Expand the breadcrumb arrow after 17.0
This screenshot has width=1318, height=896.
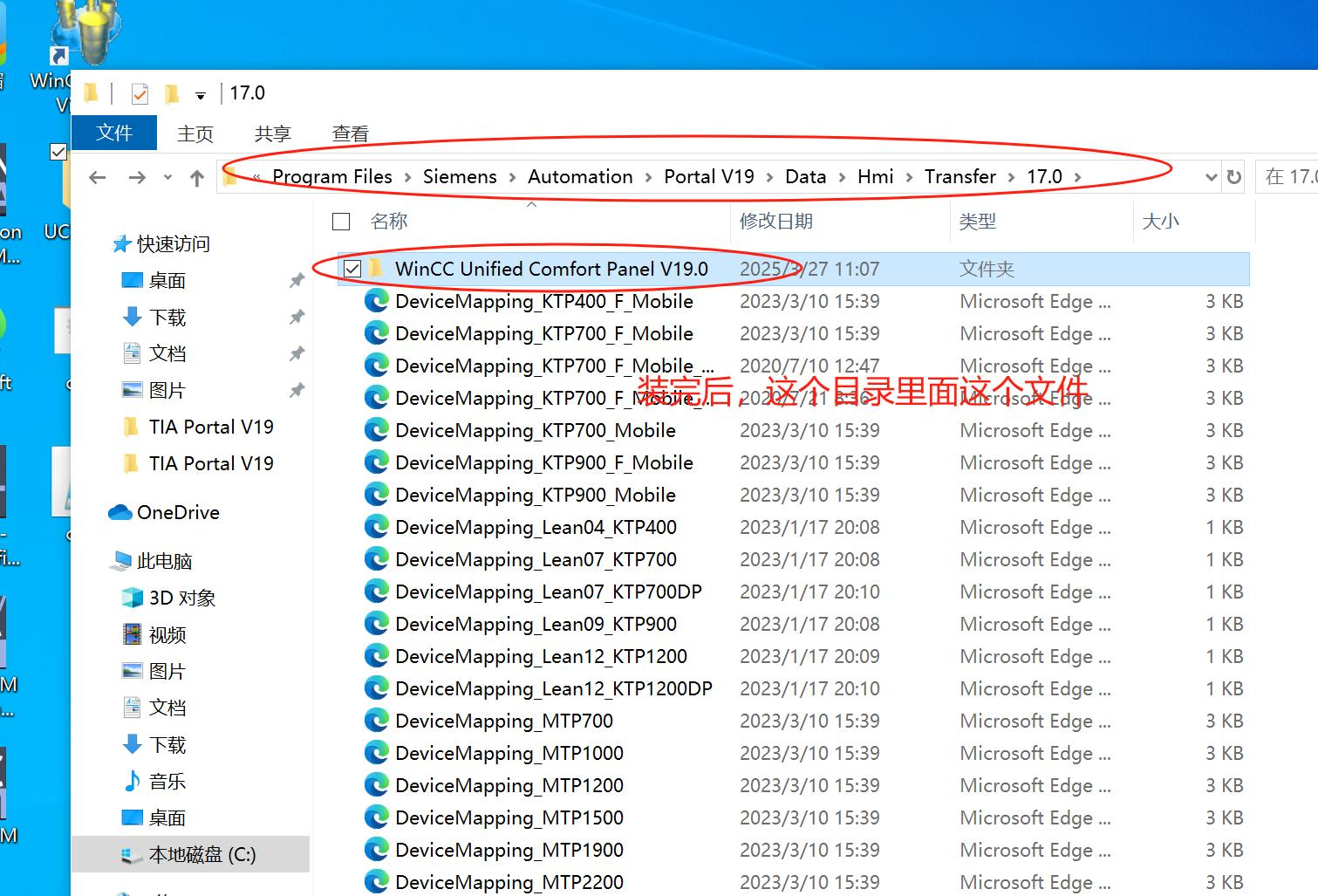coord(1078,177)
